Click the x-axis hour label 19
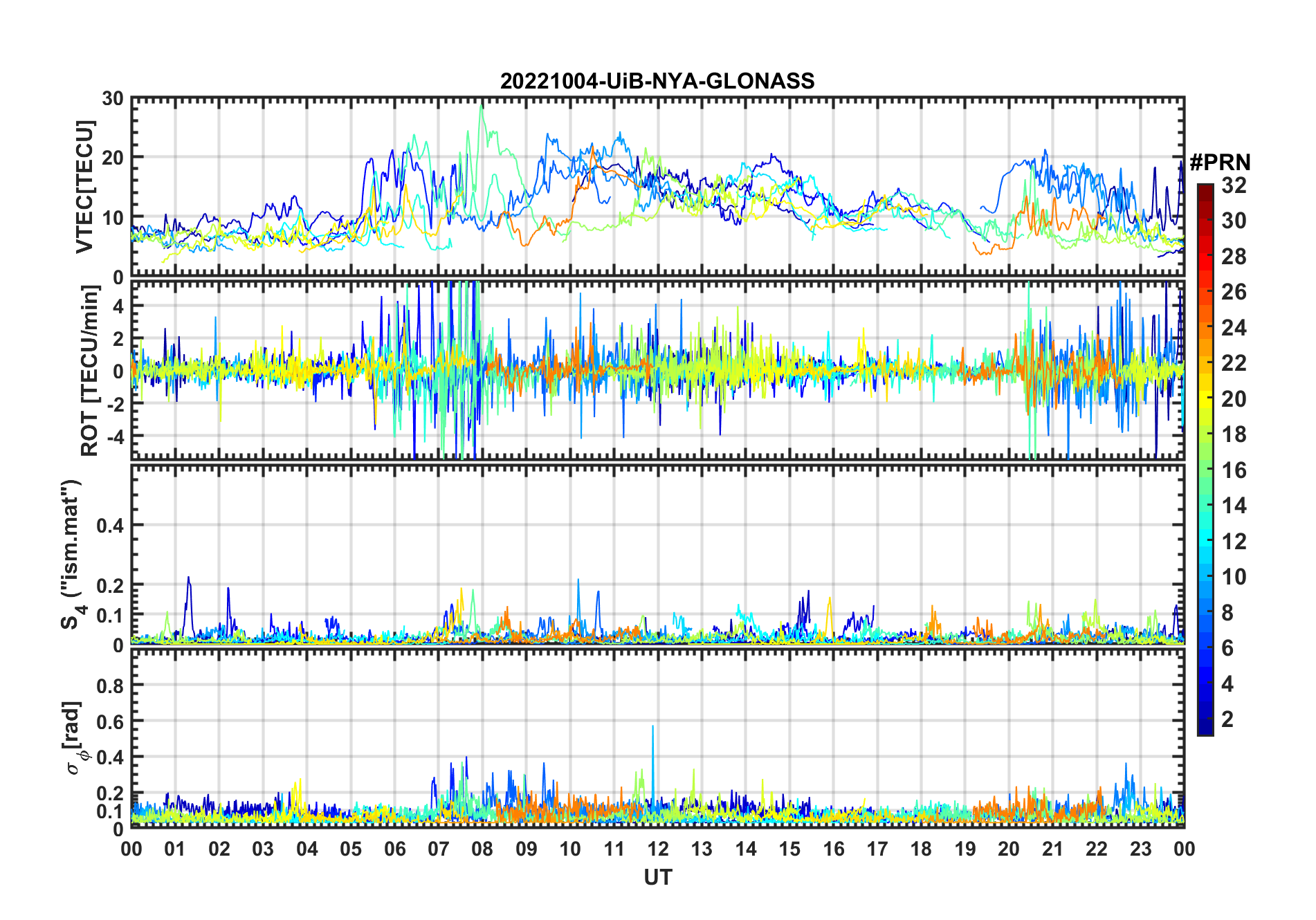This screenshot has height=920, width=1316. [x=965, y=849]
